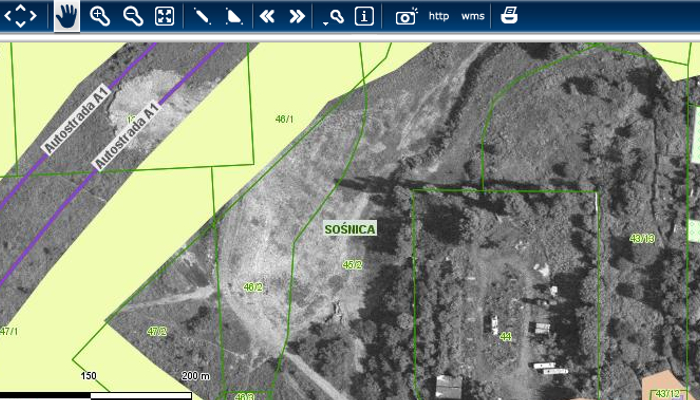Take a map snapshot with camera
This screenshot has height=400, width=700.
405,15
